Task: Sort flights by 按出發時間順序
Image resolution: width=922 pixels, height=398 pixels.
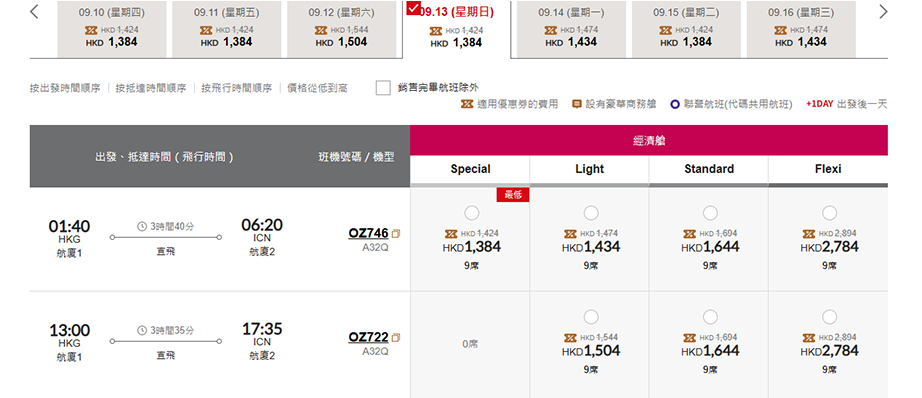Action: point(65,88)
